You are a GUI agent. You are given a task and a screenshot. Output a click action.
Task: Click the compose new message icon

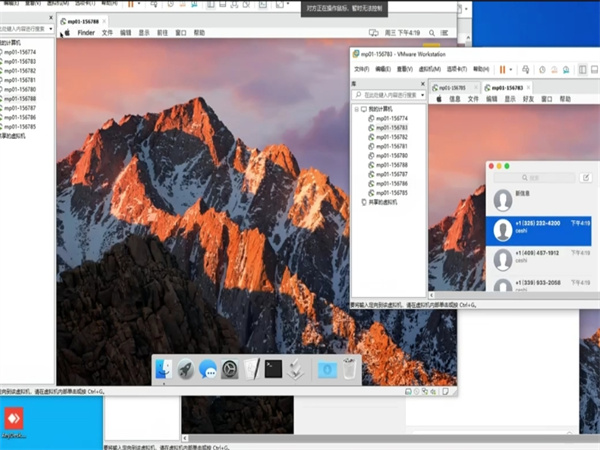[586, 177]
